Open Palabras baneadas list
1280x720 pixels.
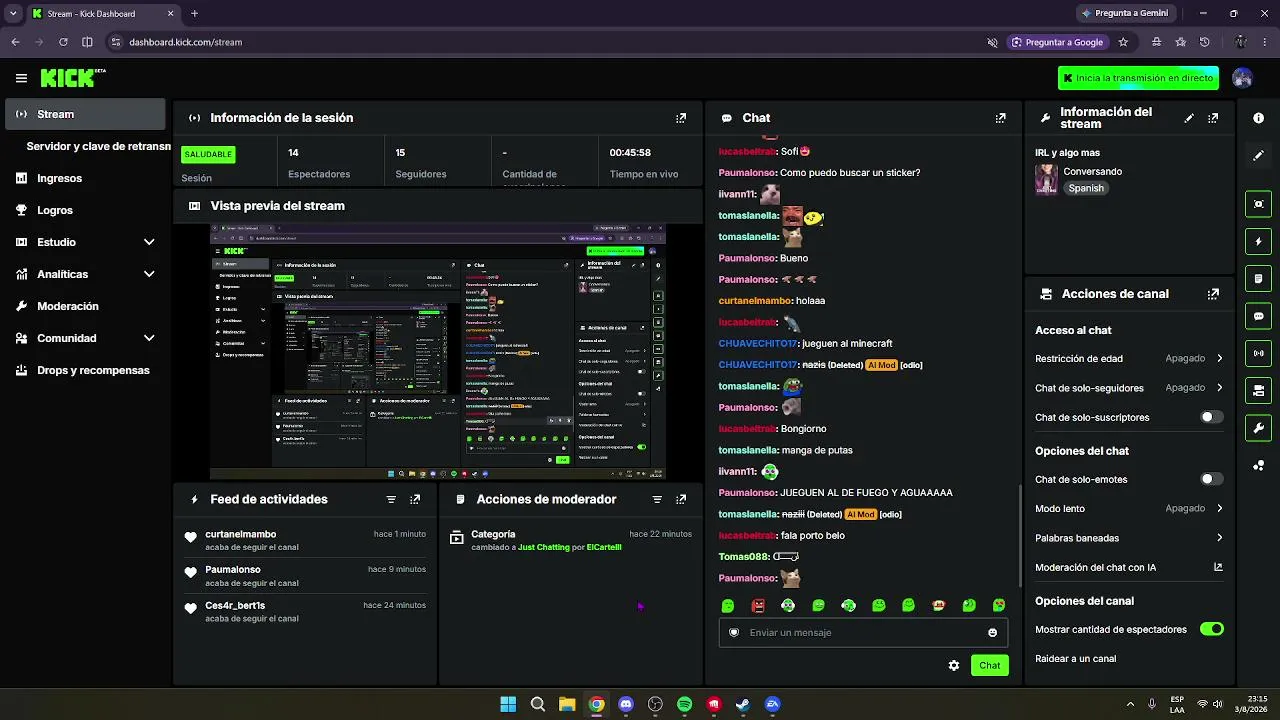point(1129,538)
